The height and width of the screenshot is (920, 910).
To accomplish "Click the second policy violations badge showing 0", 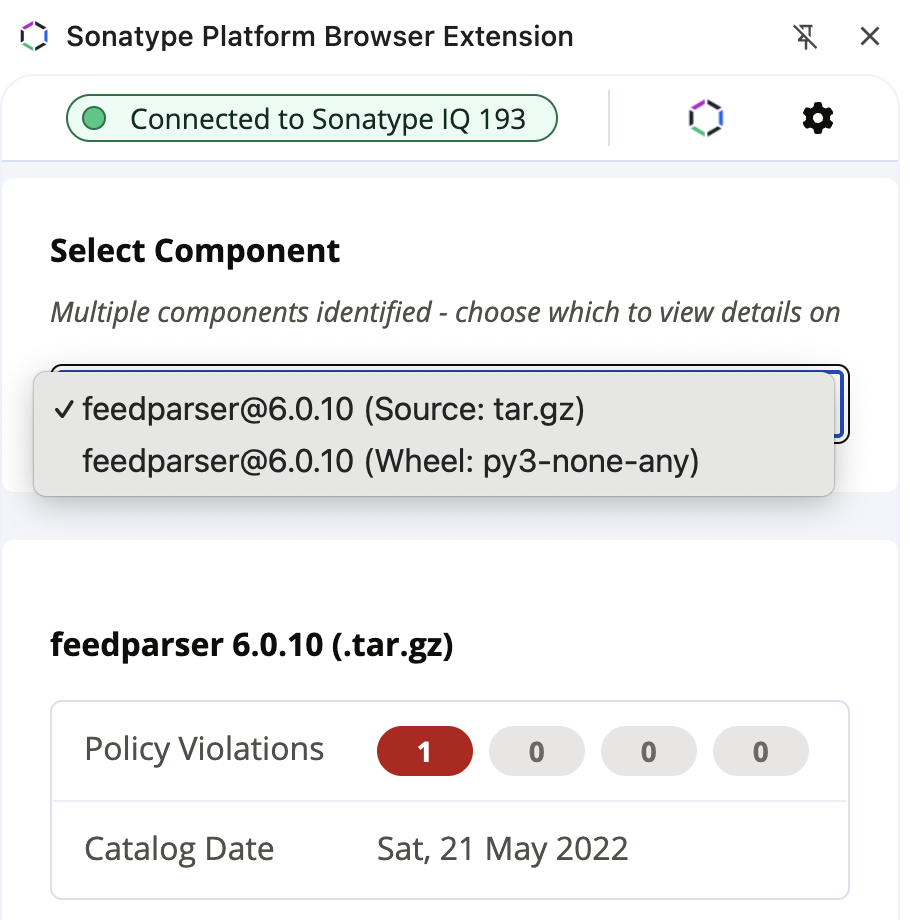I will tap(537, 751).
